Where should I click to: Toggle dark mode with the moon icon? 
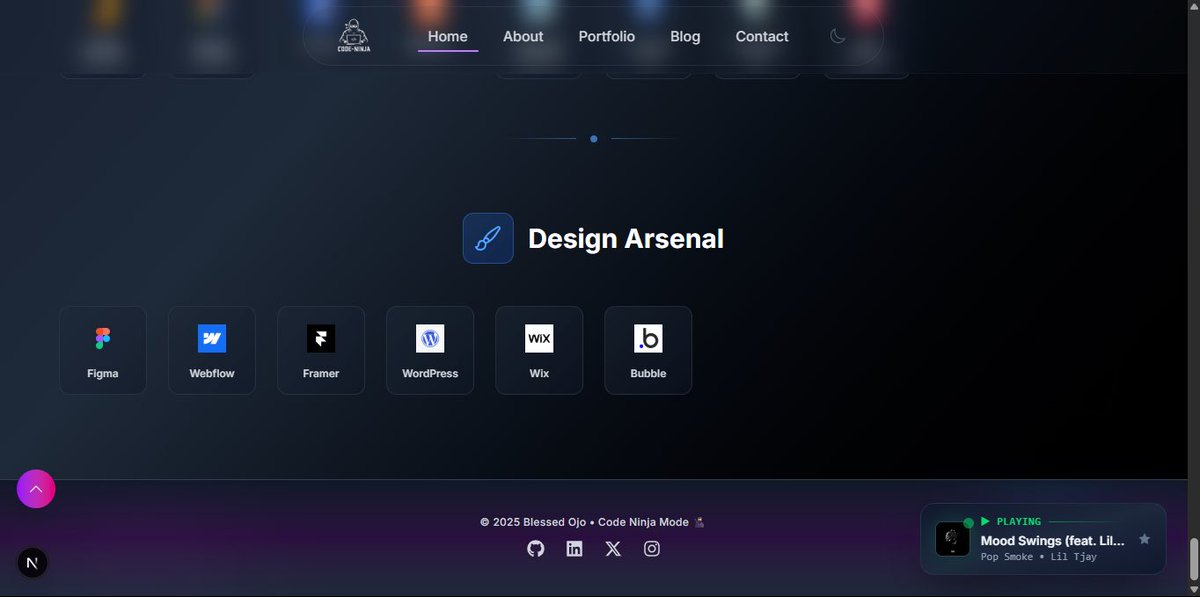[x=838, y=36]
